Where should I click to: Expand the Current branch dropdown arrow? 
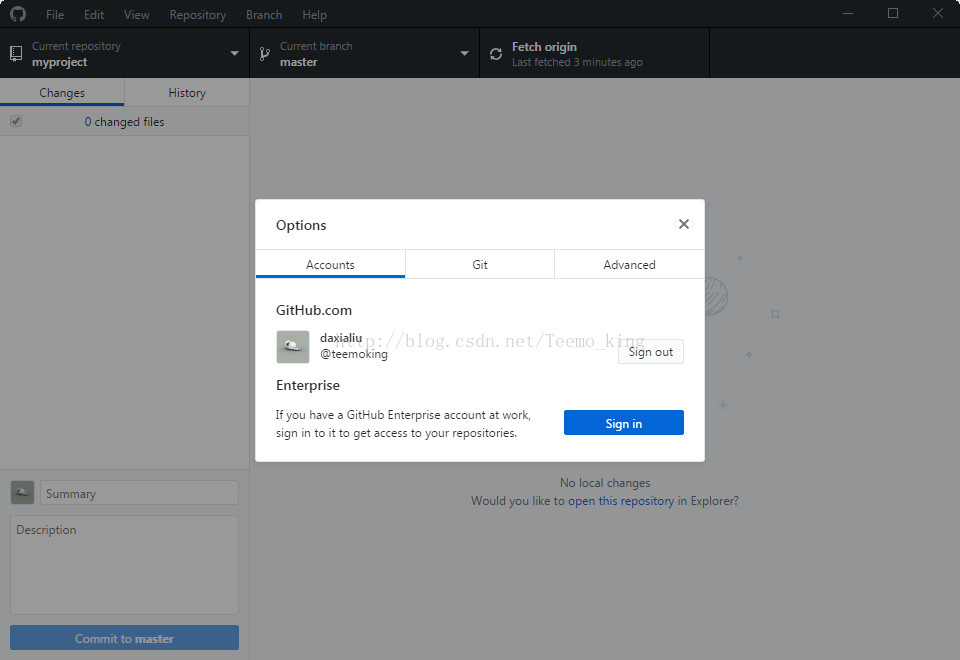[465, 53]
